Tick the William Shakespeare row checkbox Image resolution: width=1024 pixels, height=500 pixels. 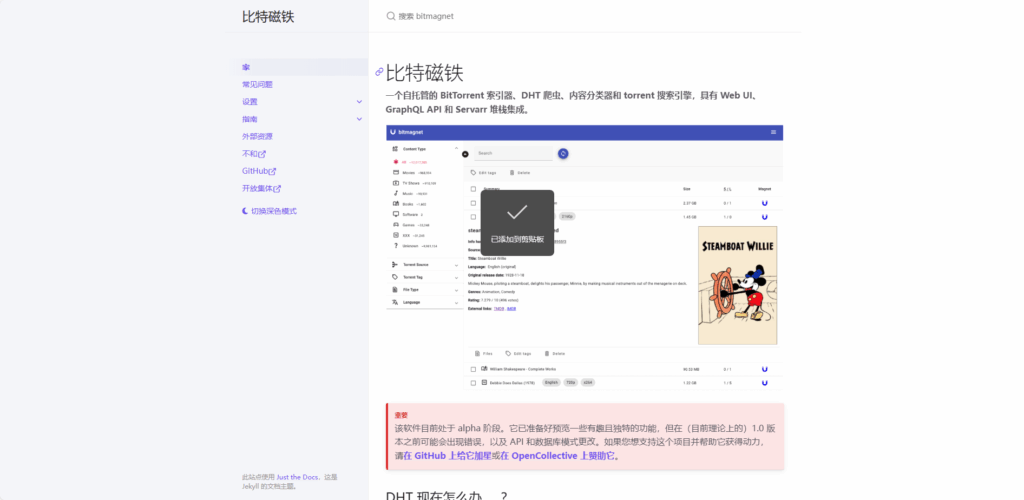point(473,369)
